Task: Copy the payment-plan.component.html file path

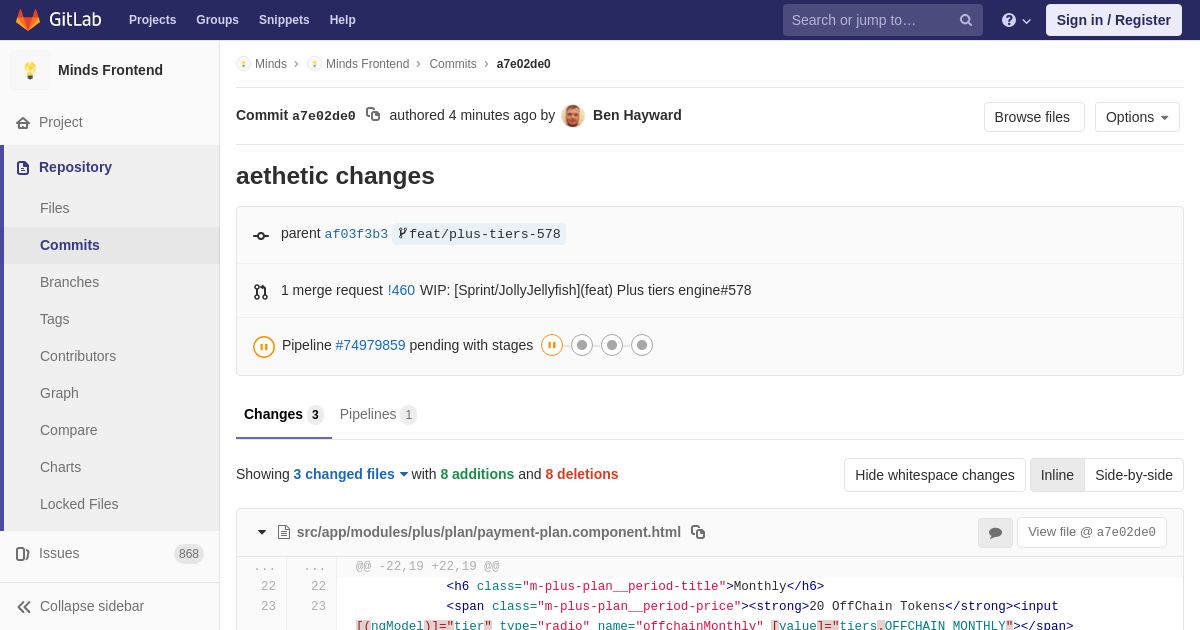Action: point(698,532)
